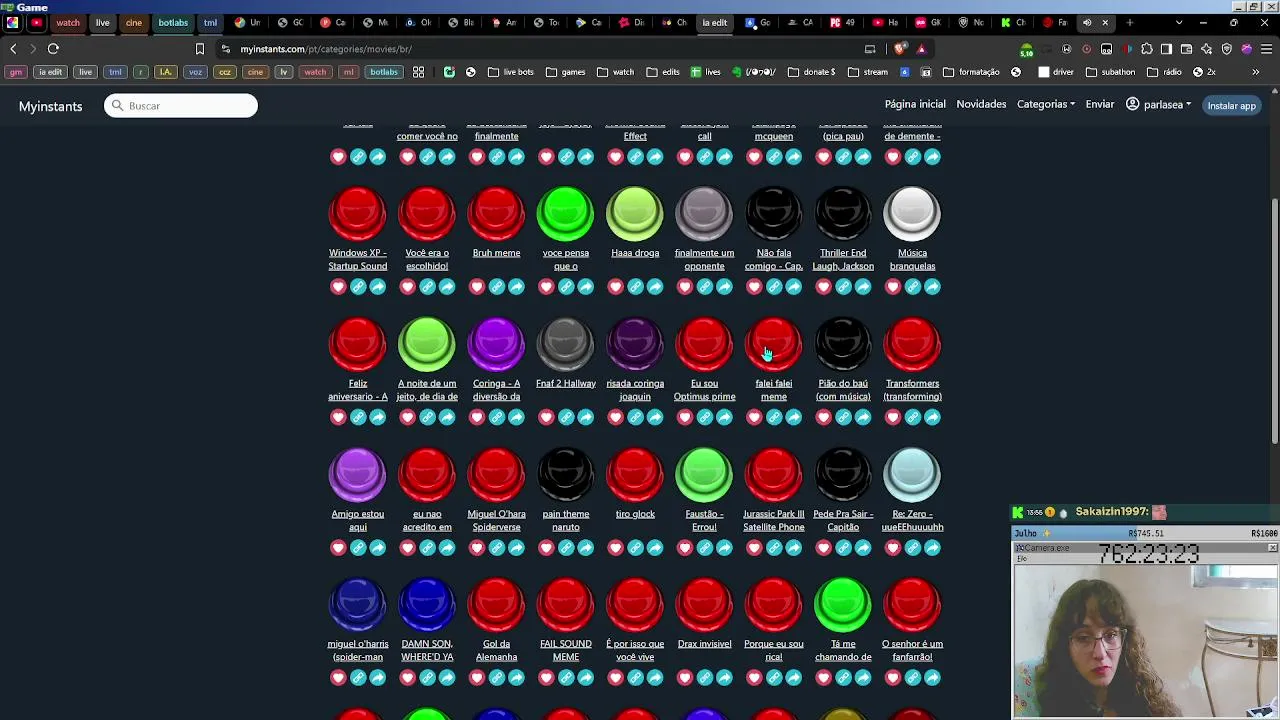Open the tab search dropdown arrow

[x=1179, y=22]
